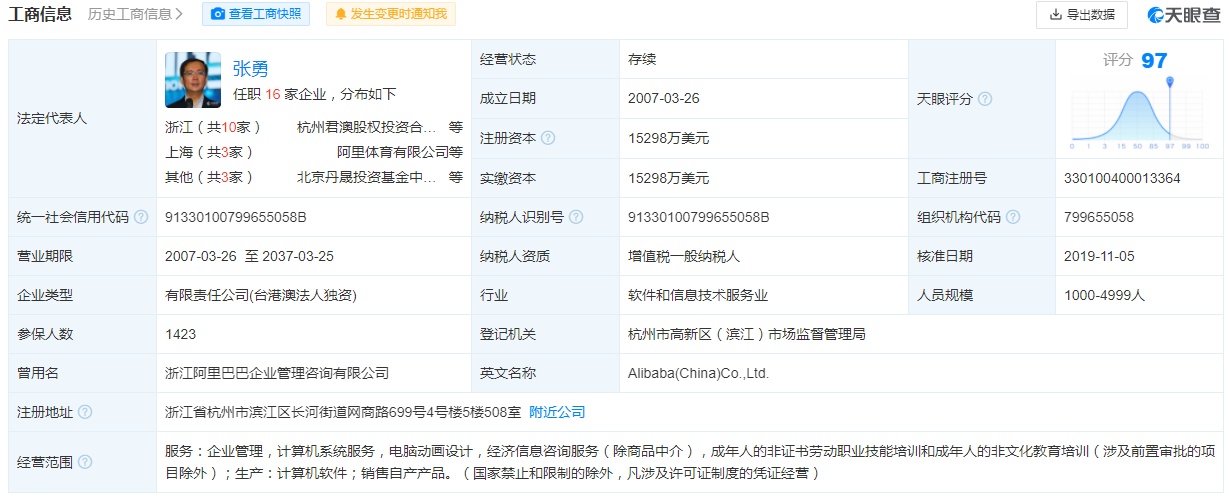1229x498 pixels.
Task: Click 张勇's profile photo
Action: pyautogui.click(x=193, y=80)
